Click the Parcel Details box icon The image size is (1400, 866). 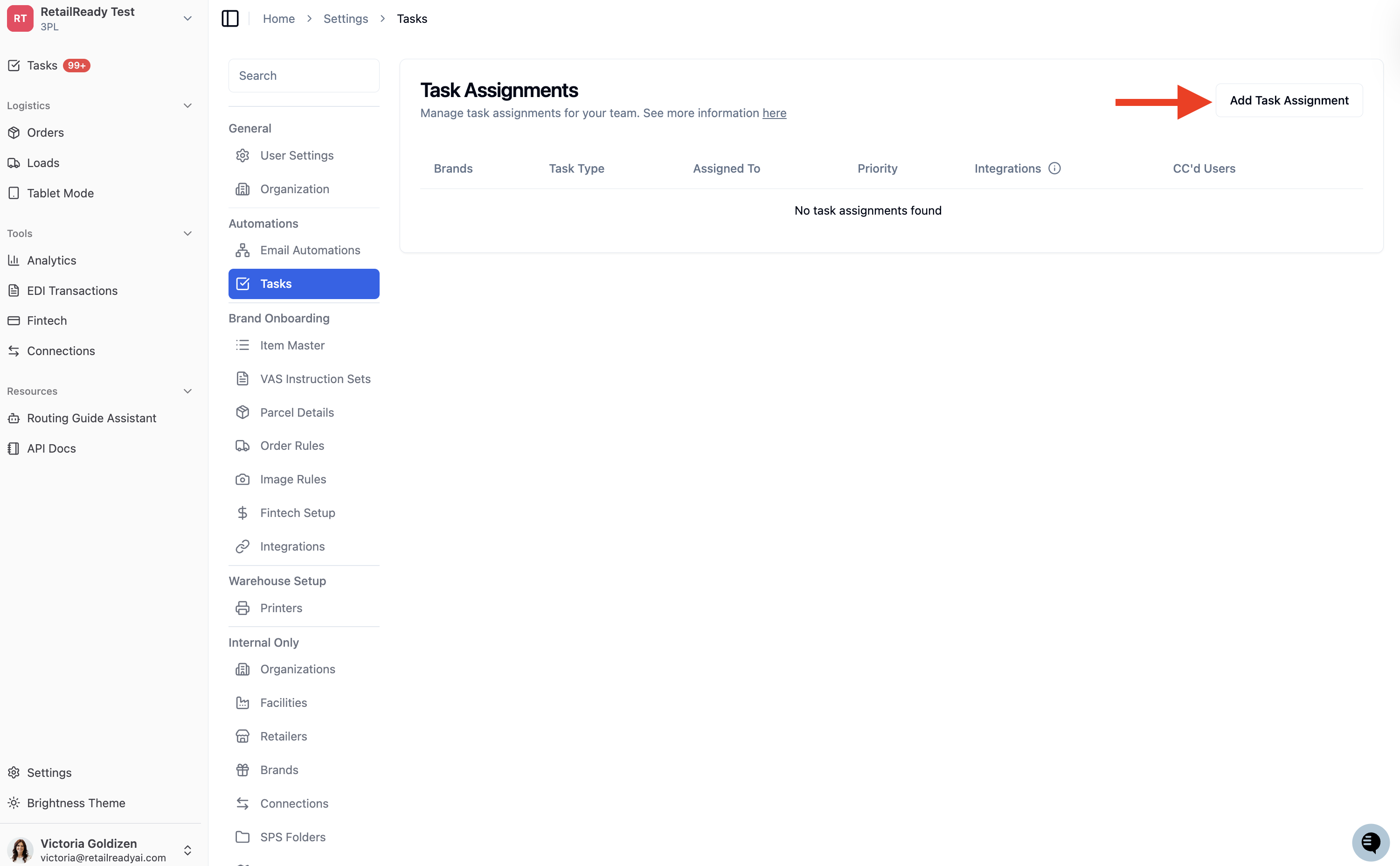pos(243,412)
